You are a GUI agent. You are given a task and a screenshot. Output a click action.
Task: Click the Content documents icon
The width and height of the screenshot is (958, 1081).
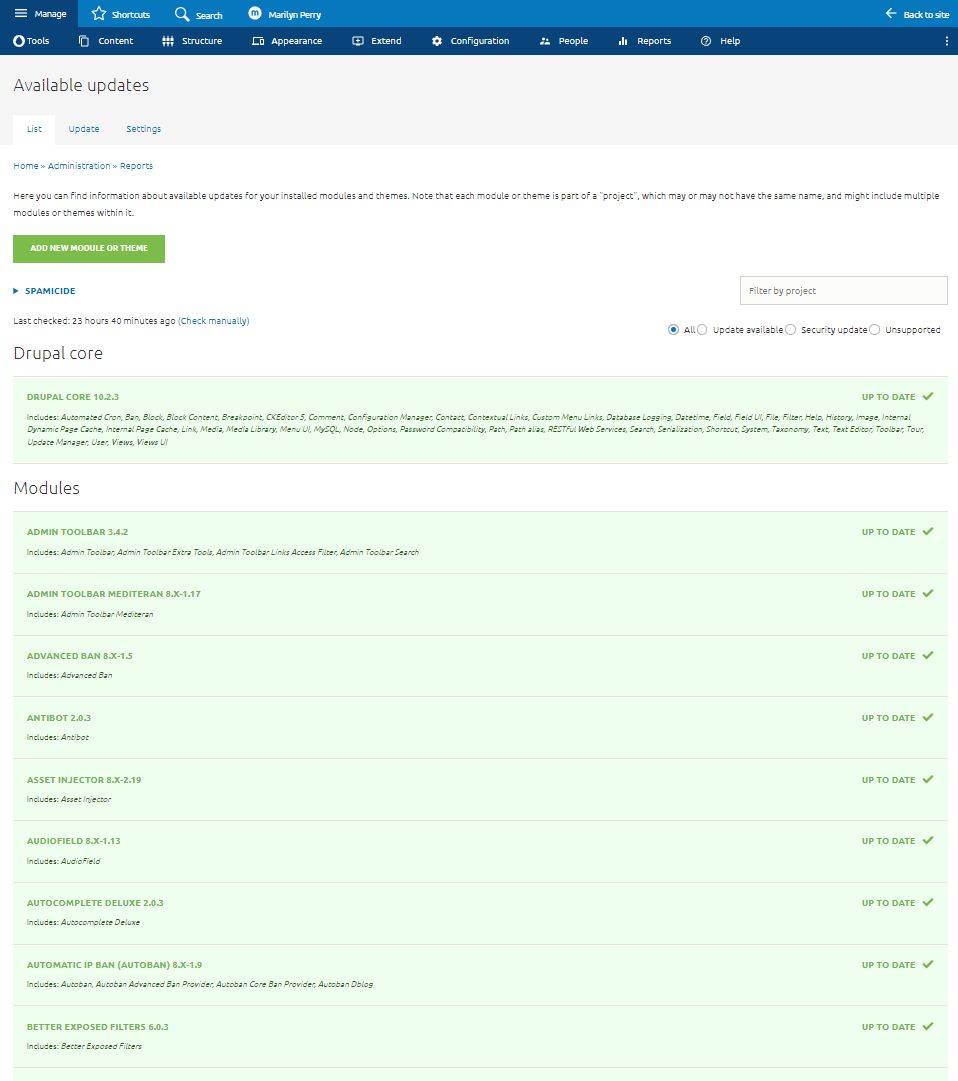pyautogui.click(x=83, y=41)
